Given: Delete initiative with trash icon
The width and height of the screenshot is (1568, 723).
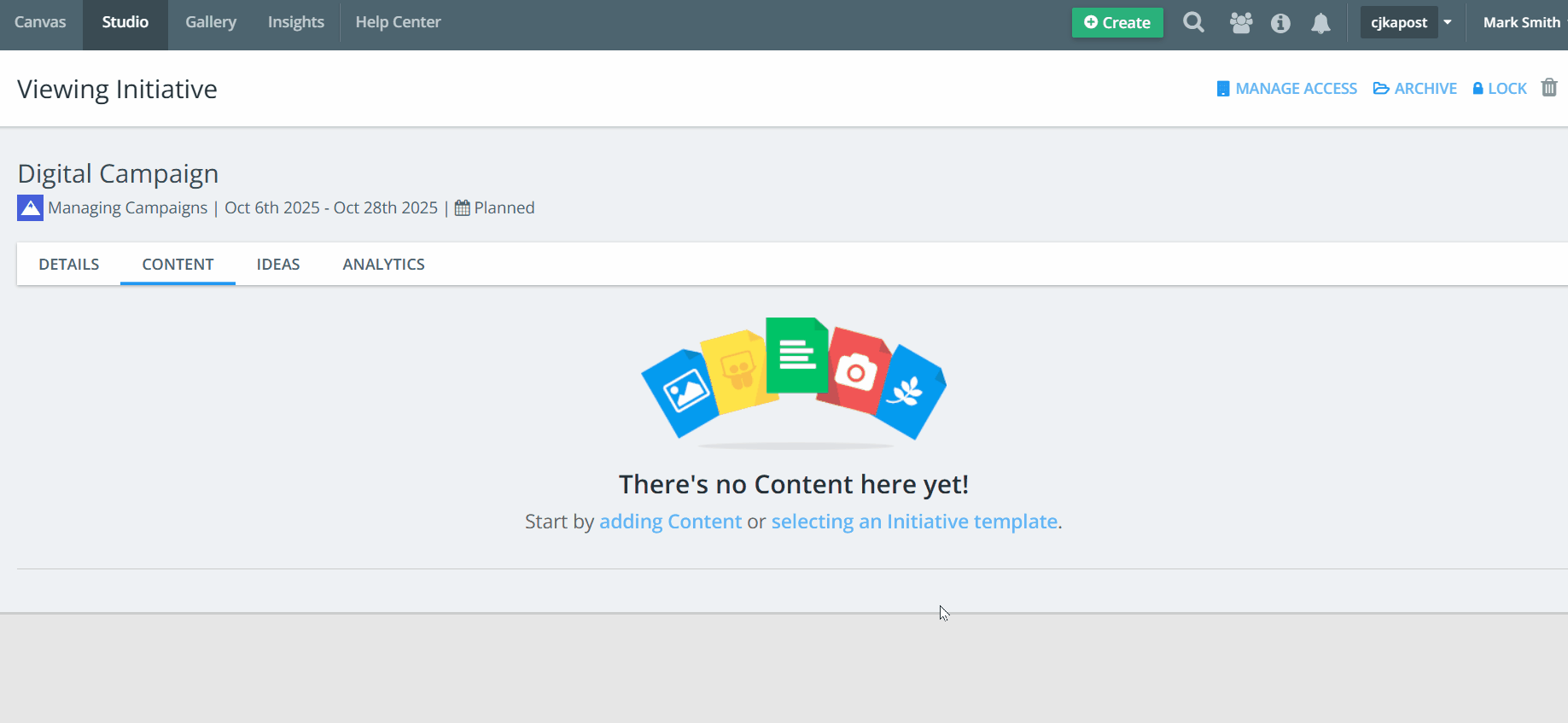Looking at the screenshot, I should pos(1549,88).
